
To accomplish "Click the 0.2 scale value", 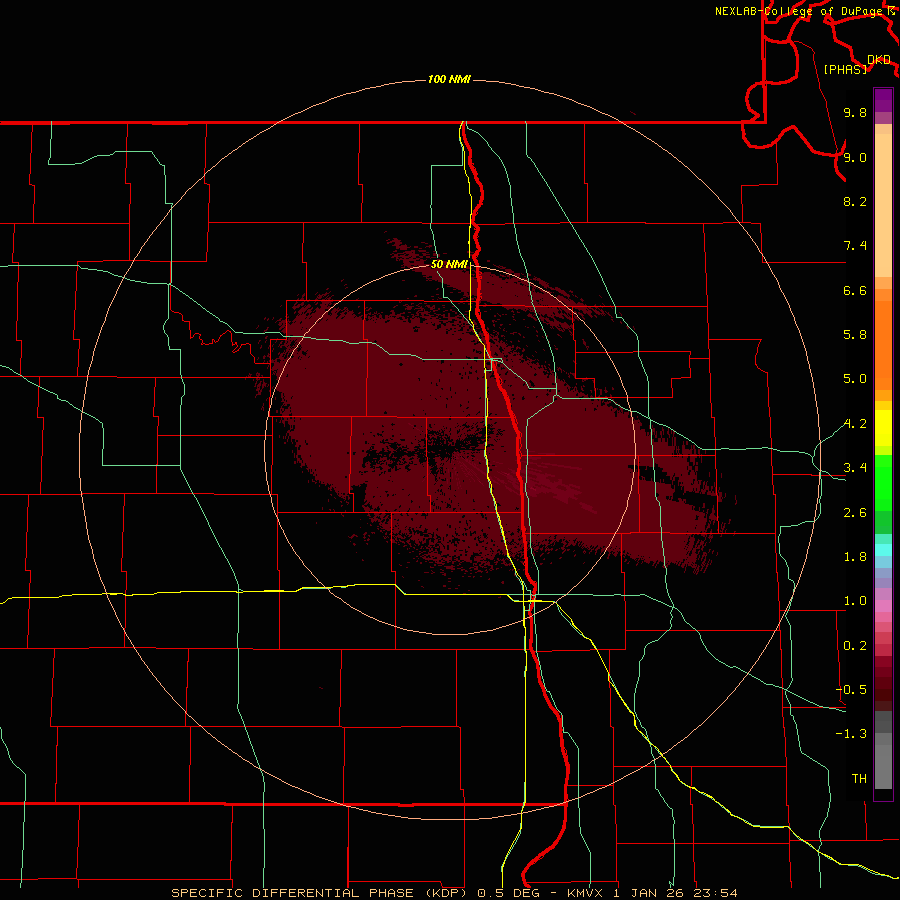I will click(x=855, y=646).
